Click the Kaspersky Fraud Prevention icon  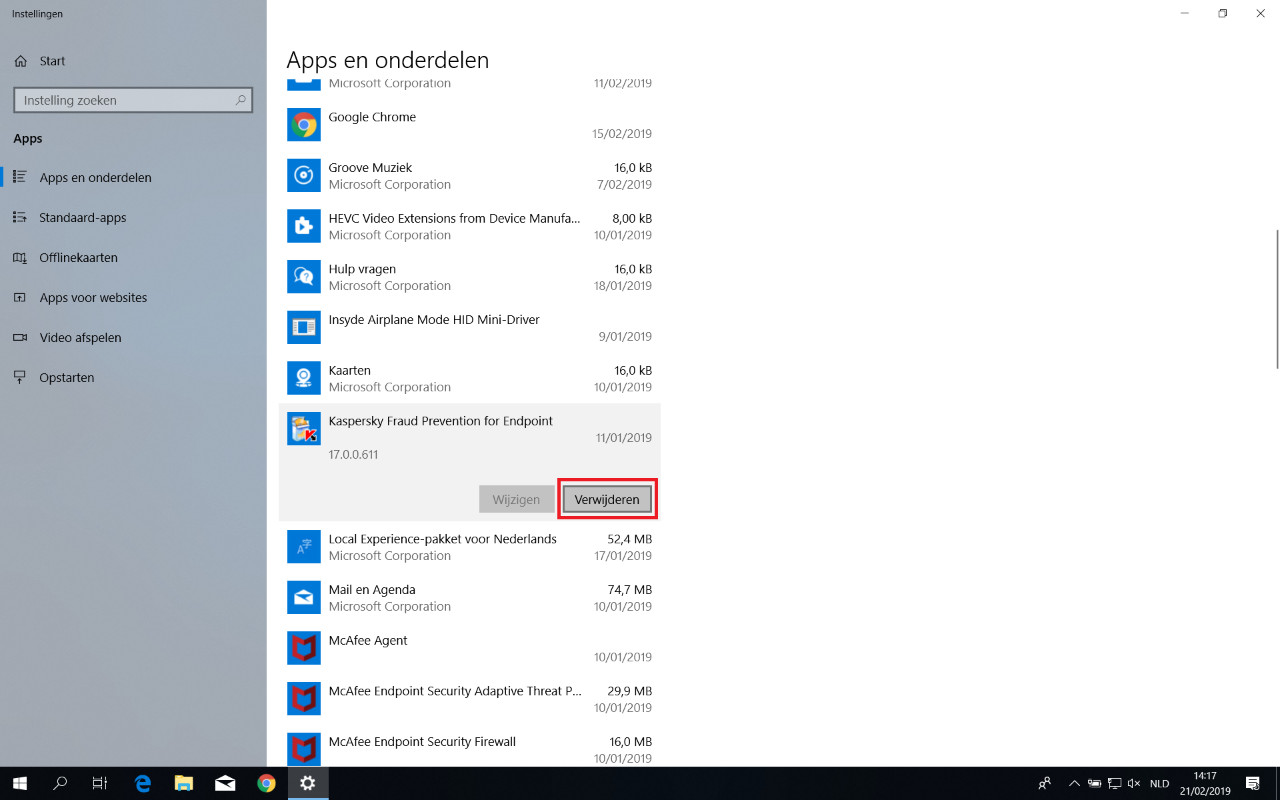pyautogui.click(x=304, y=429)
